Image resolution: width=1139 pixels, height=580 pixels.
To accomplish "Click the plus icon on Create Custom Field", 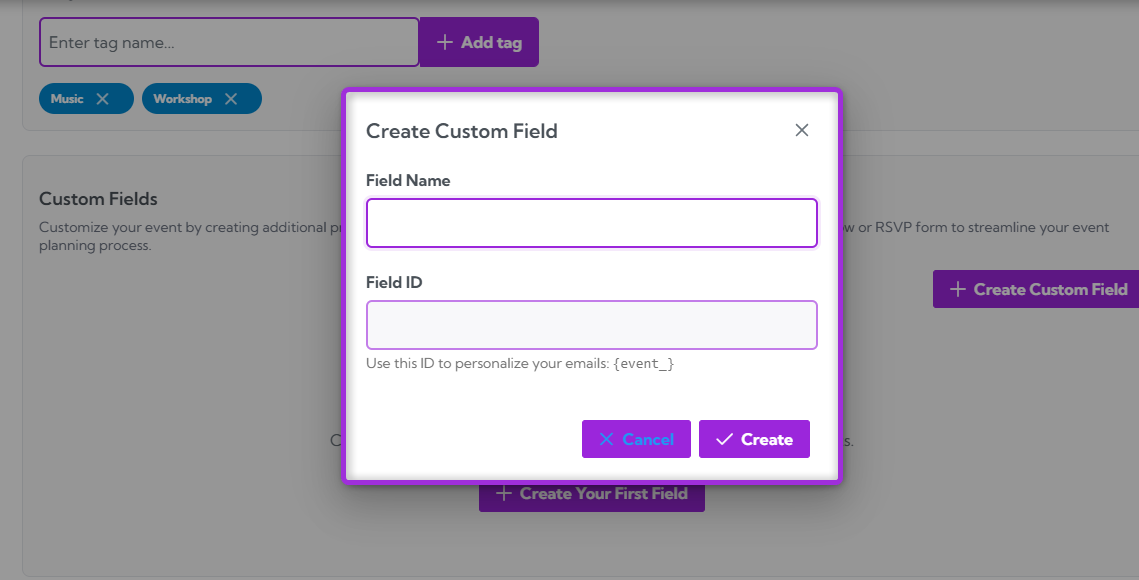I will (957, 288).
